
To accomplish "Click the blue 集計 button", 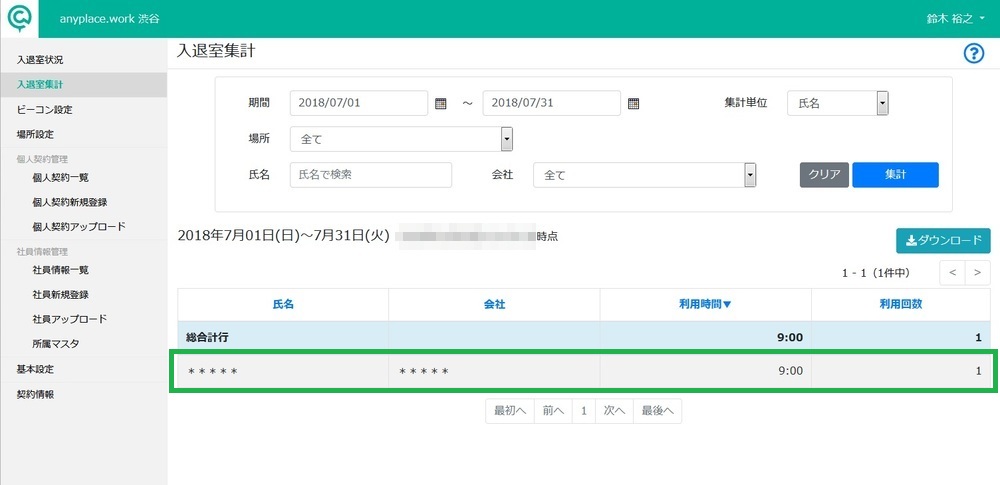I will (x=895, y=175).
